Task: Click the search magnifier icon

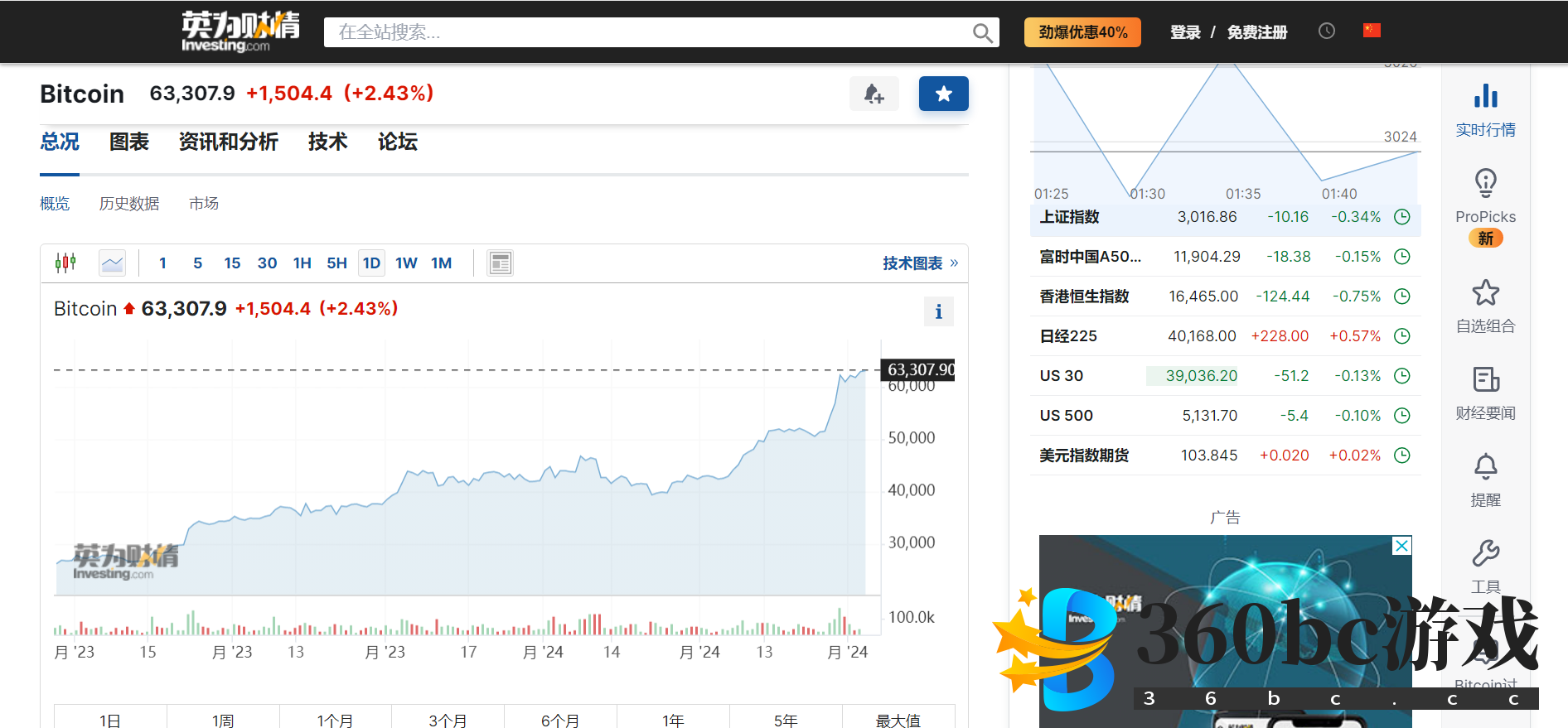Action: [x=982, y=33]
